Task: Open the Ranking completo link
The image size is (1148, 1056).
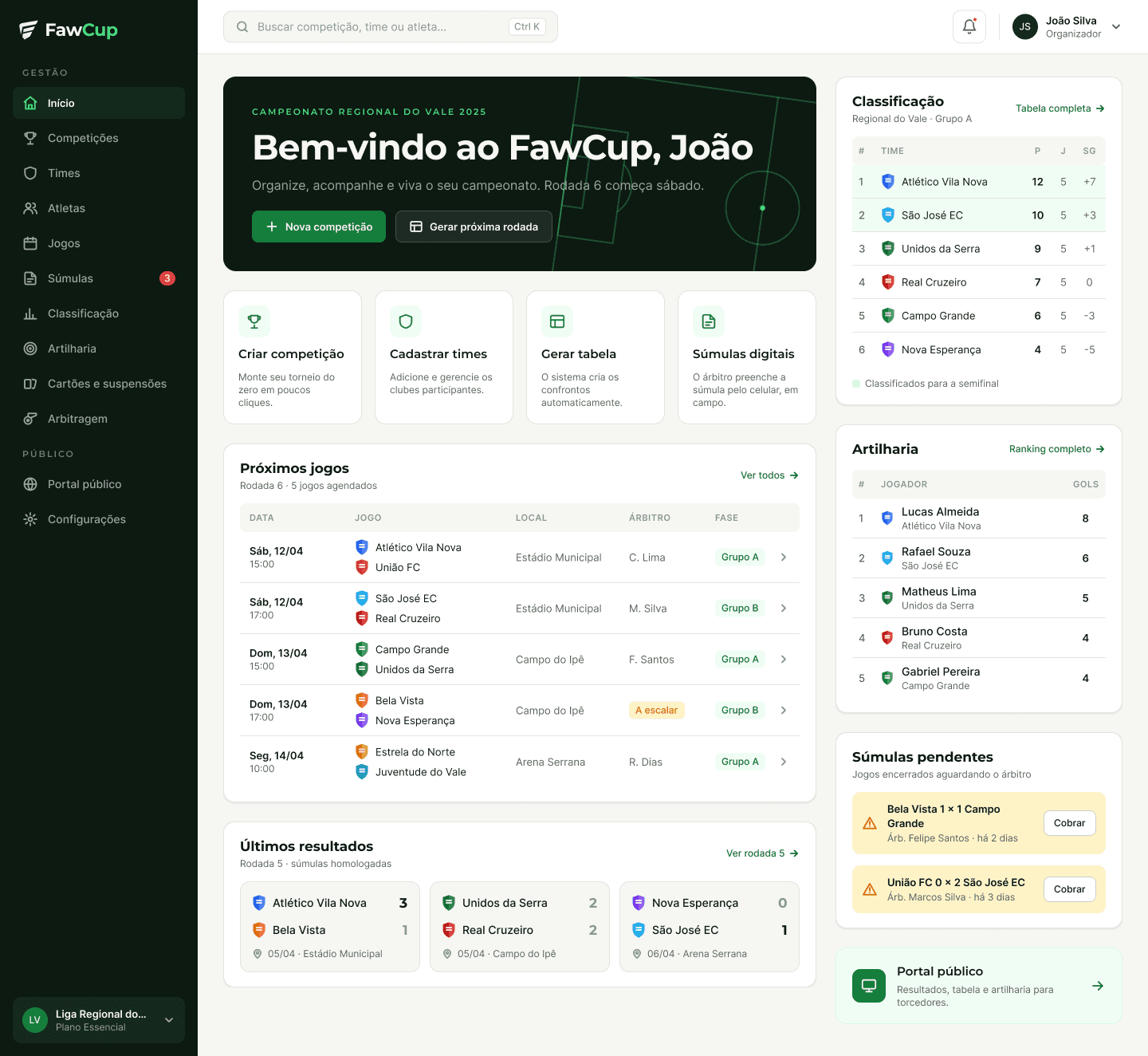Action: 1056,449
